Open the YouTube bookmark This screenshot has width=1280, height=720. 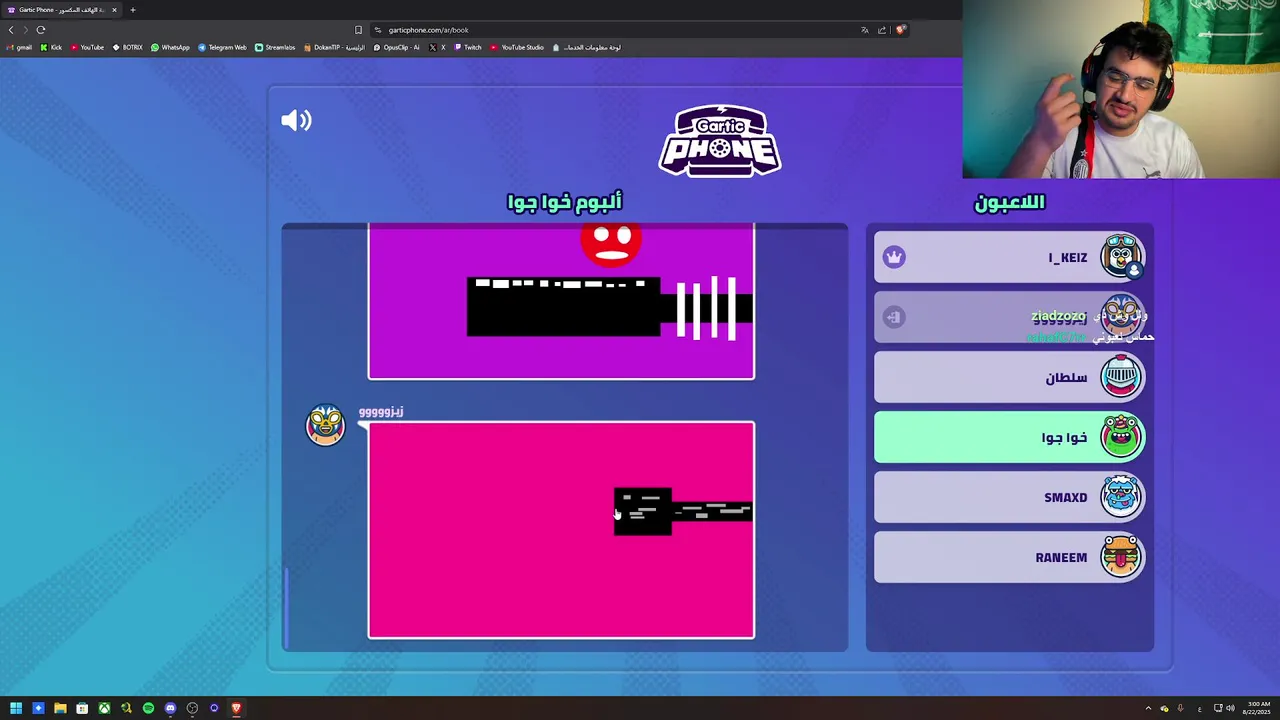[x=87, y=47]
